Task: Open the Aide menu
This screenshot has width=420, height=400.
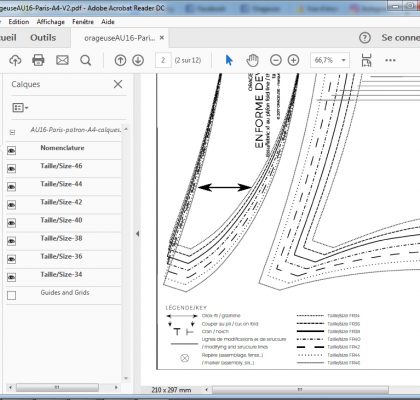Action: [108, 22]
